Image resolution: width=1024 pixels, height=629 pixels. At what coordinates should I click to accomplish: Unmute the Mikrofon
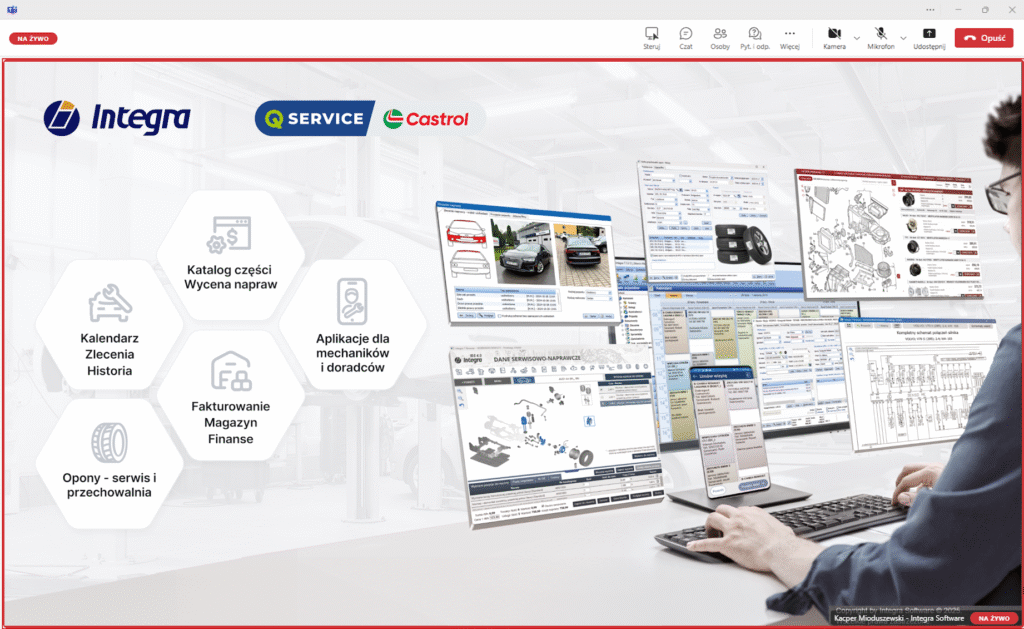880,39
